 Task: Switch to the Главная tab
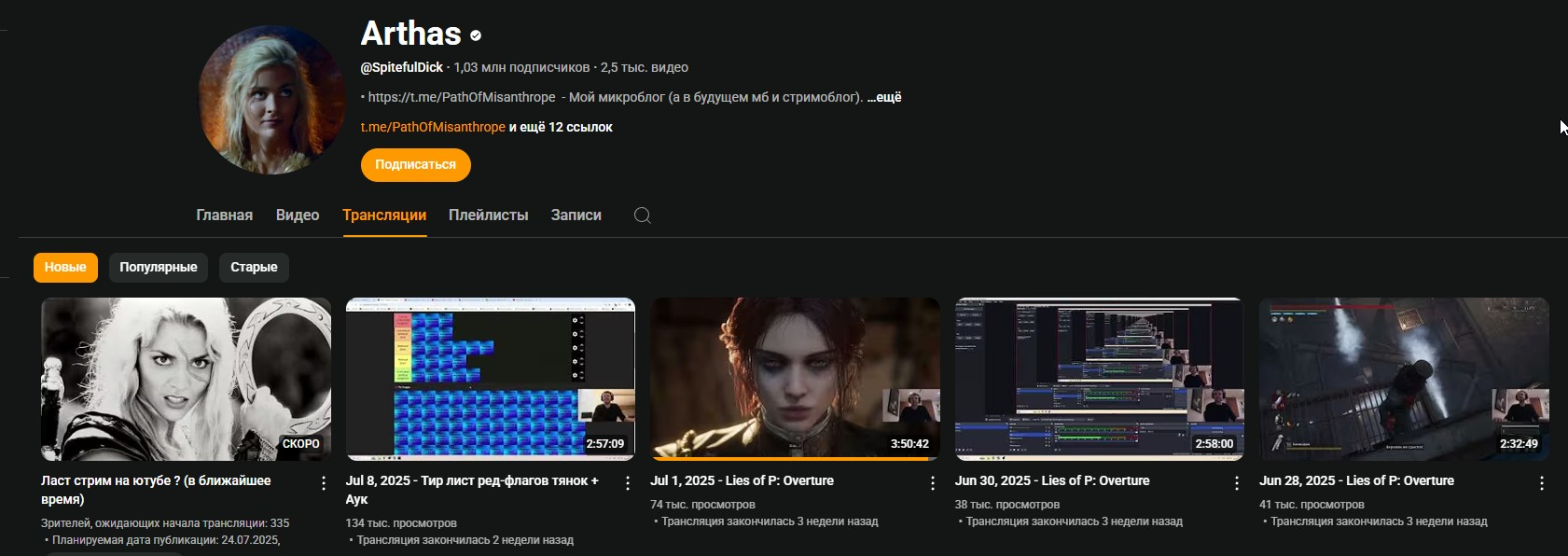click(224, 215)
